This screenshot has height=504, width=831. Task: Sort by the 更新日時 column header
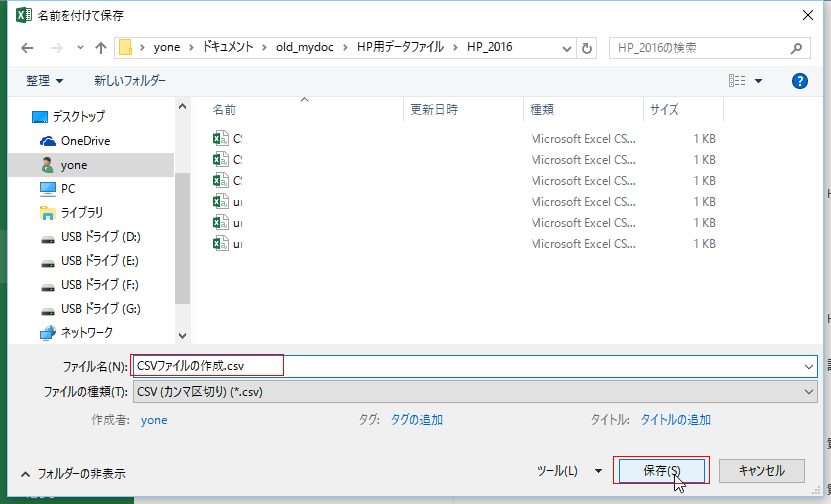click(434, 110)
